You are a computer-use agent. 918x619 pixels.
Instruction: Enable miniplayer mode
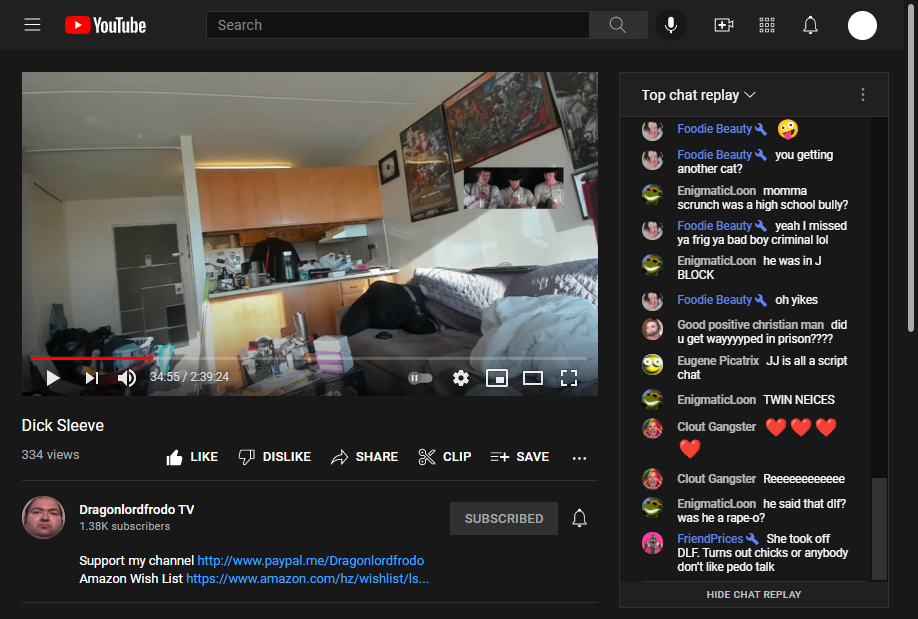tap(496, 378)
